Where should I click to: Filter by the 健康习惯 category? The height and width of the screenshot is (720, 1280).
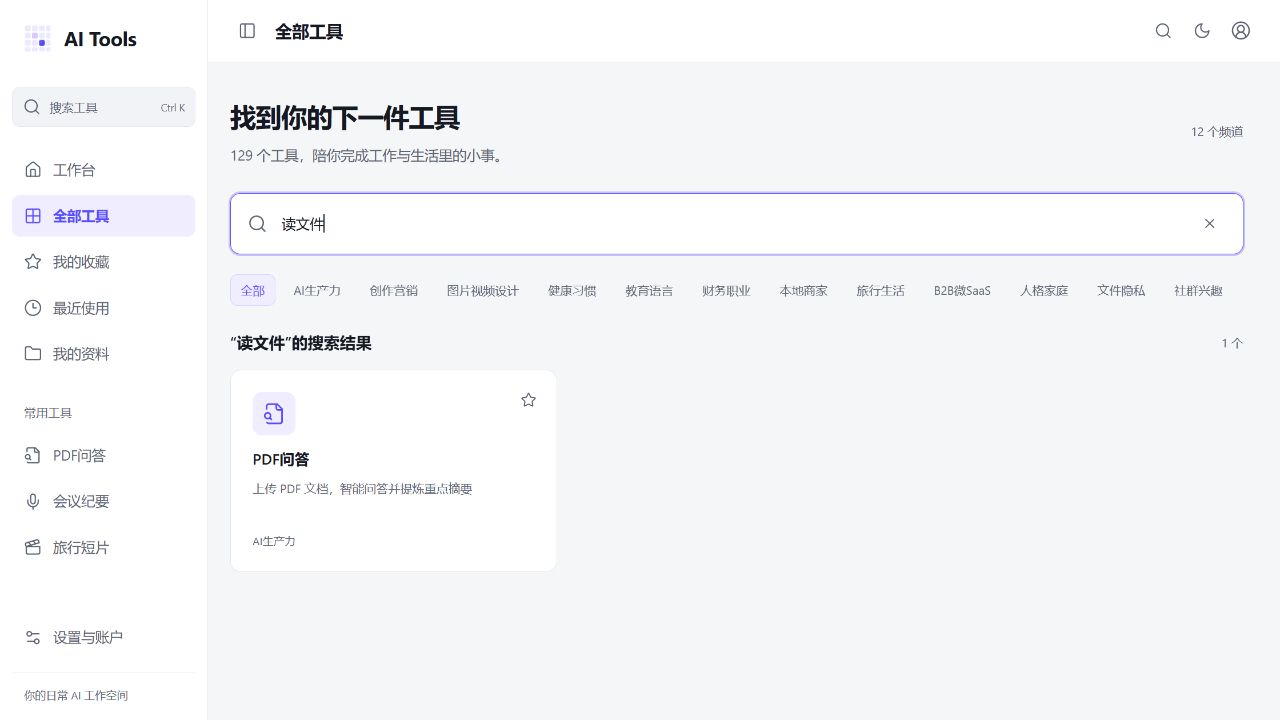[x=572, y=290]
